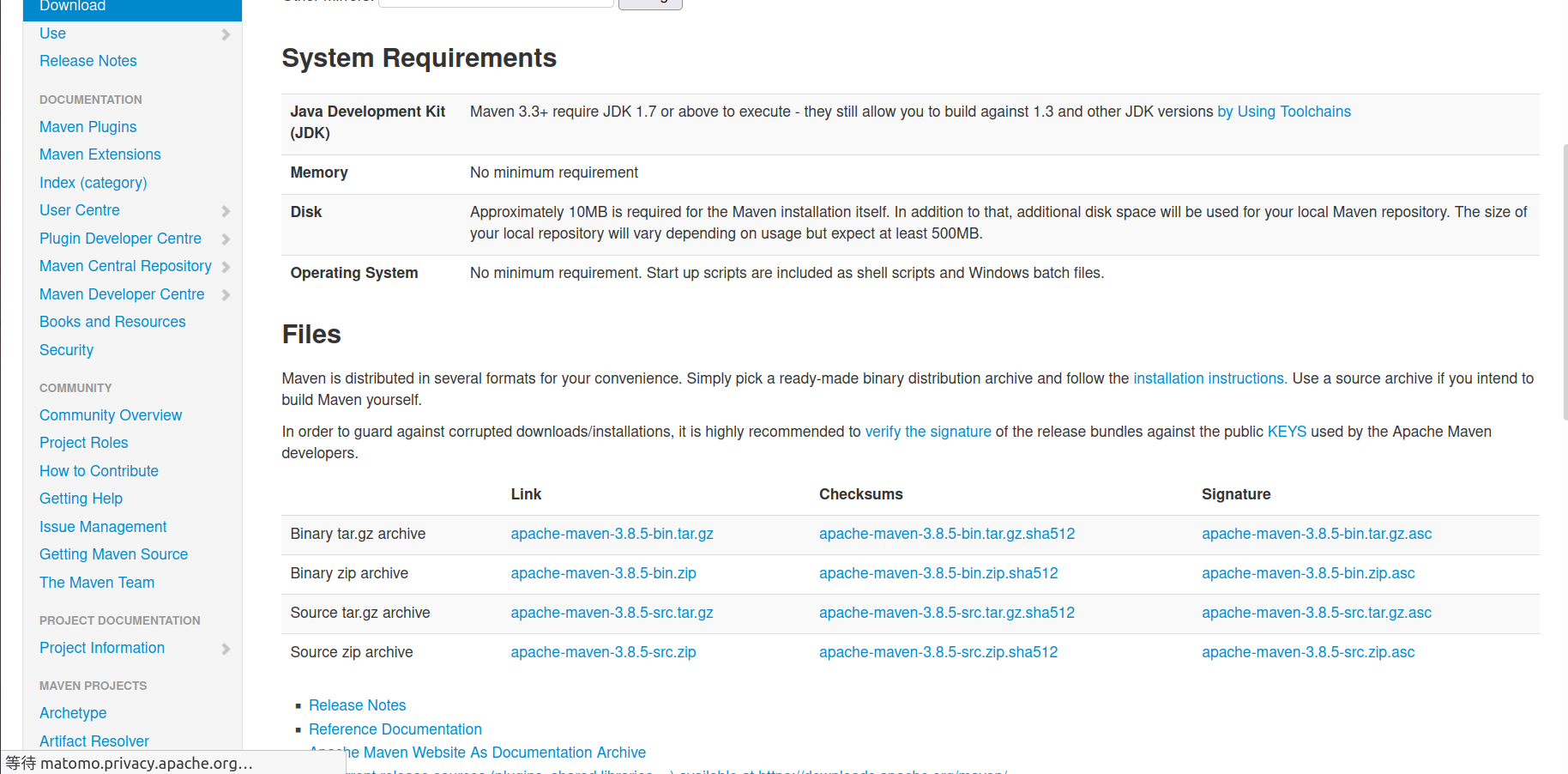Open Plugin Developer Centre page
The height and width of the screenshot is (774, 1568).
(120, 239)
